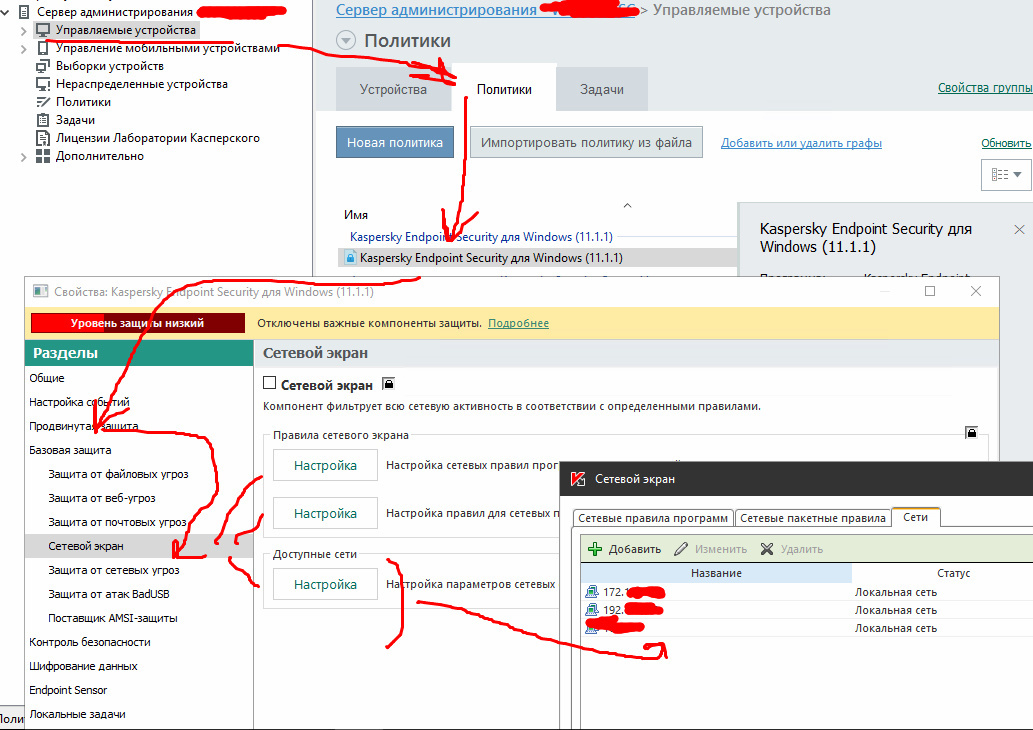Click Import policy from file button
Image resolution: width=1033 pixels, height=730 pixels.
586,142
